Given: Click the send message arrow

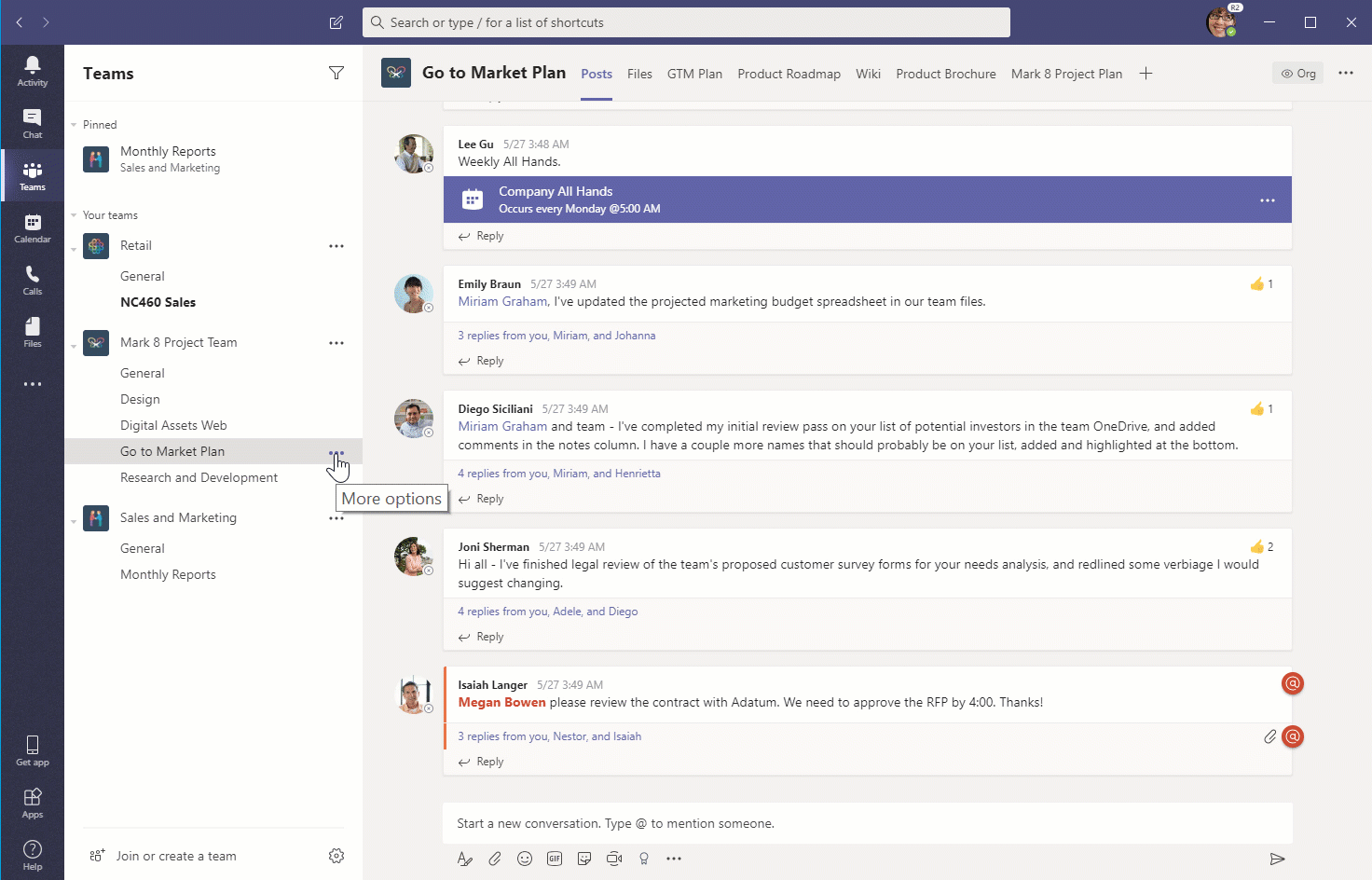Looking at the screenshot, I should tap(1277, 859).
